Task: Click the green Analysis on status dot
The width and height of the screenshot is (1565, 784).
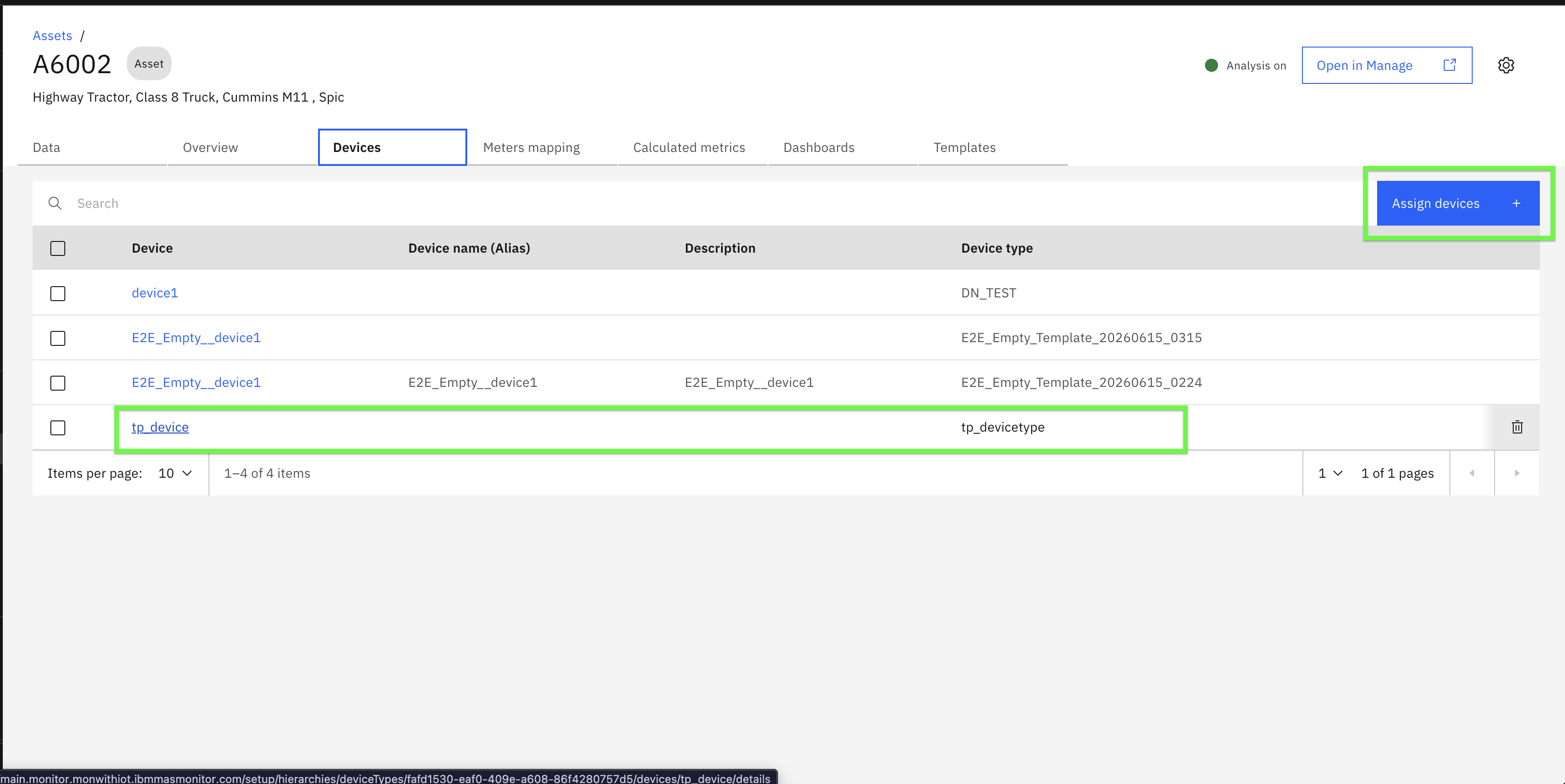Action: (x=1211, y=65)
